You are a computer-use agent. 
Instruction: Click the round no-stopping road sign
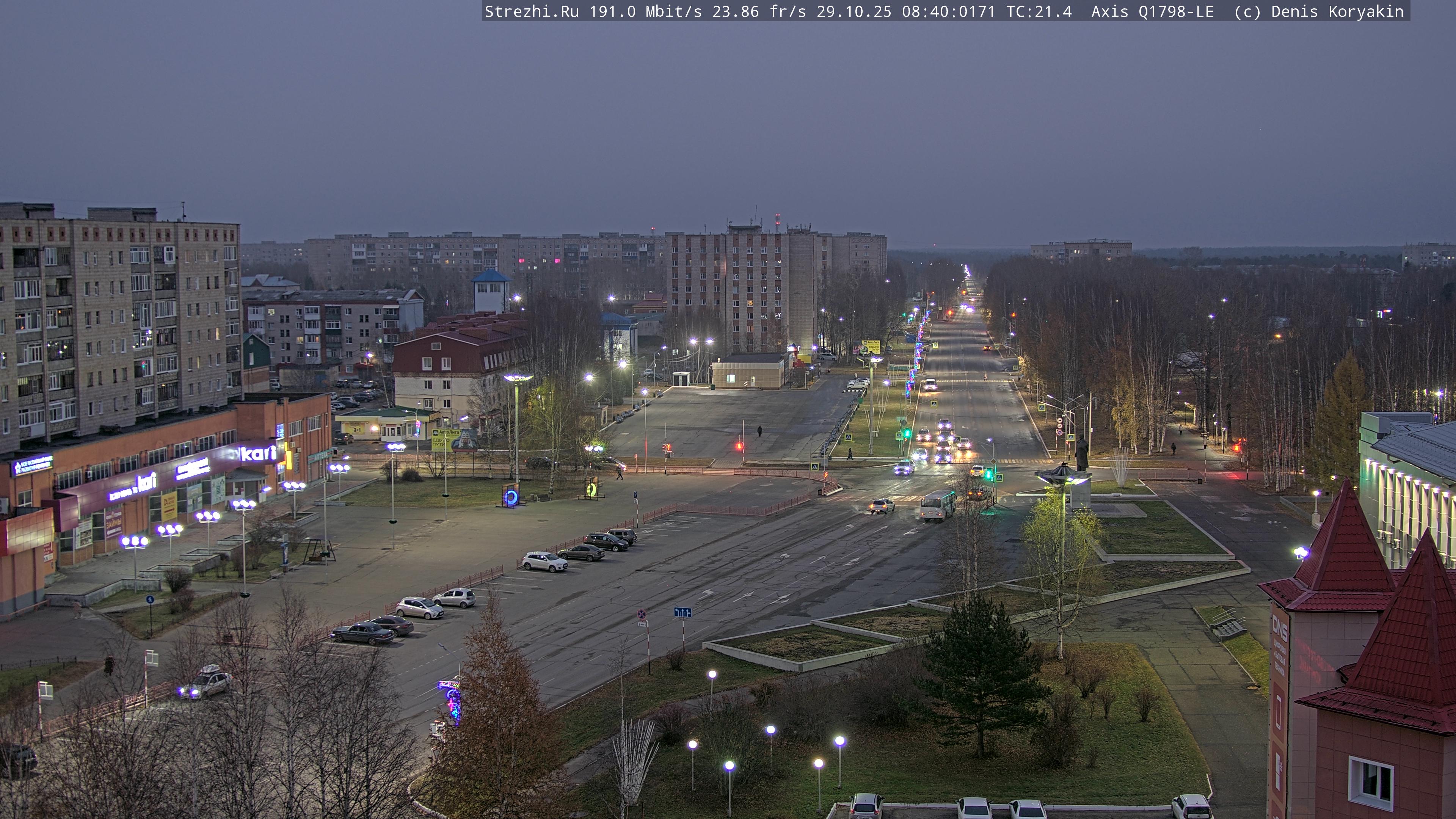642,613
